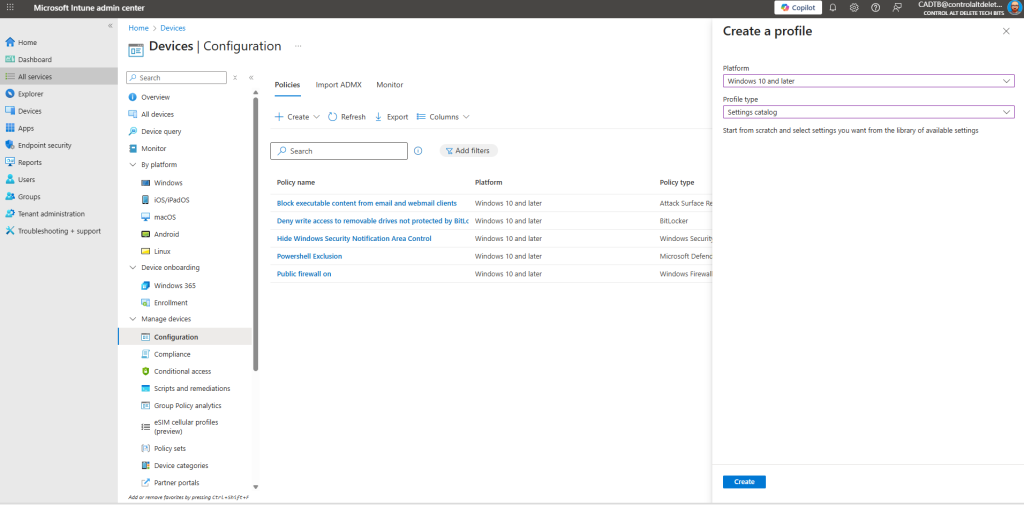Click the blue Create button

tap(744, 482)
